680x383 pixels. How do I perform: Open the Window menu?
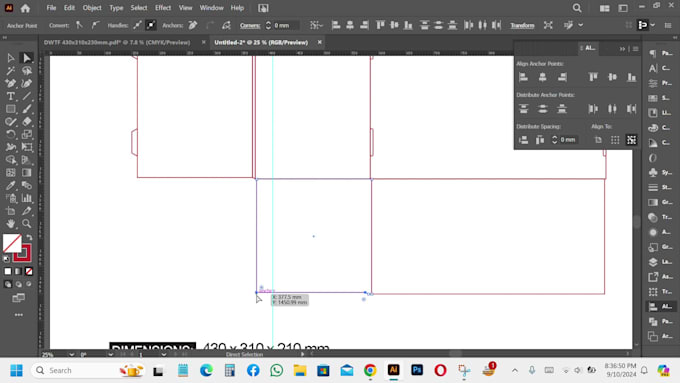(212, 8)
